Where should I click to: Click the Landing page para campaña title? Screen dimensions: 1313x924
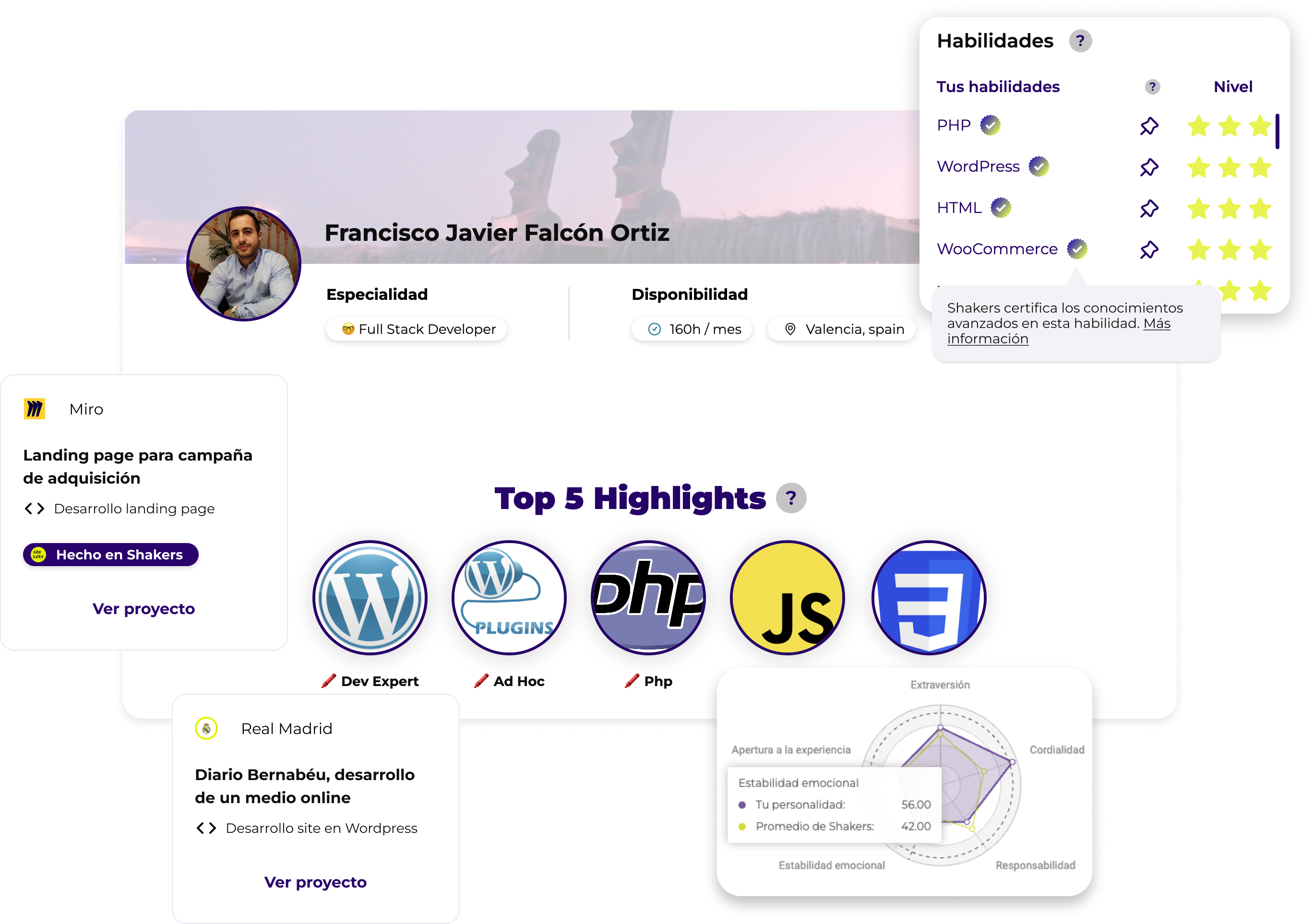138,467
